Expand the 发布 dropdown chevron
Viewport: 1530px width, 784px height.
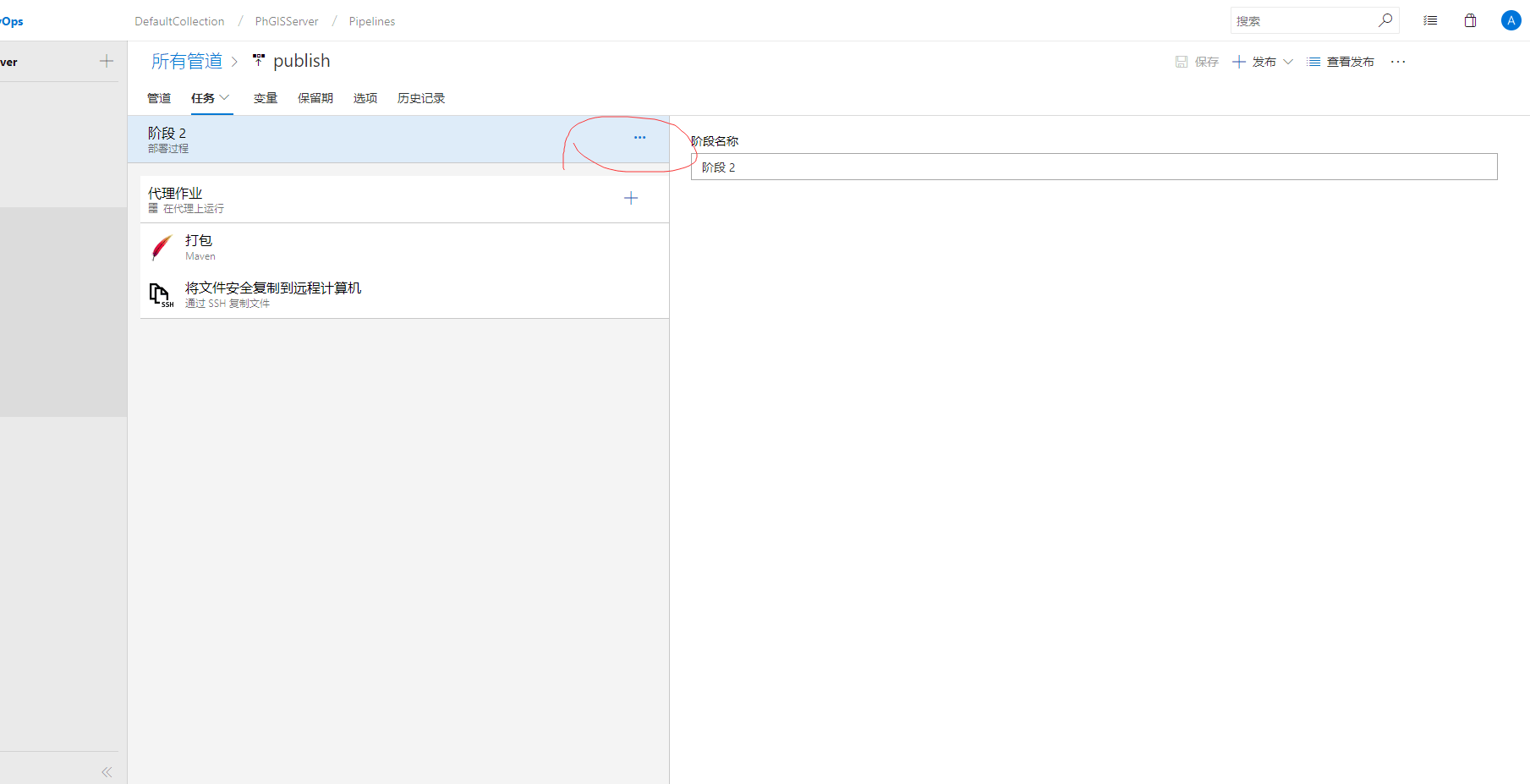[x=1288, y=62]
